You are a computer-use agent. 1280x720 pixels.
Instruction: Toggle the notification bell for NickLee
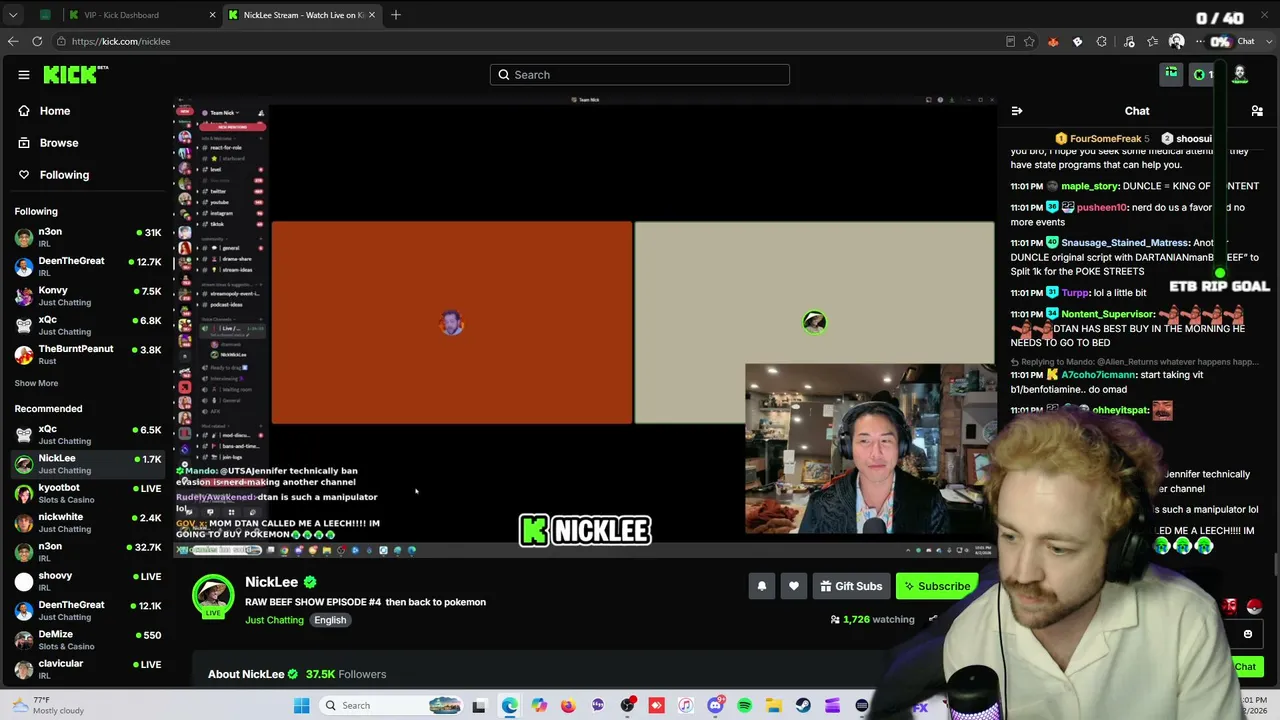point(762,586)
